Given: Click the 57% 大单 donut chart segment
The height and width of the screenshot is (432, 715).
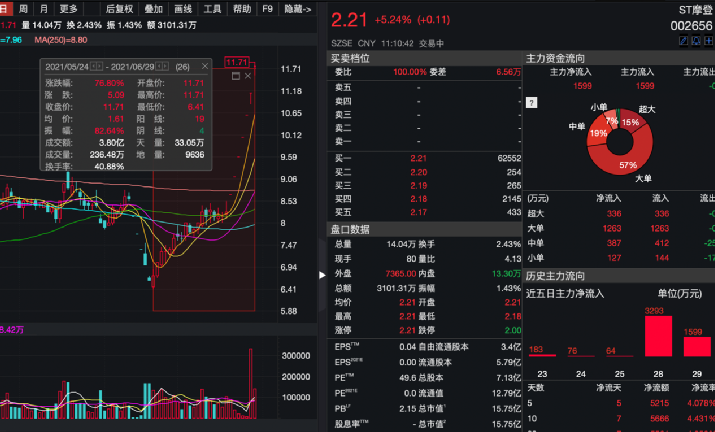Looking at the screenshot, I should pyautogui.click(x=629, y=163).
